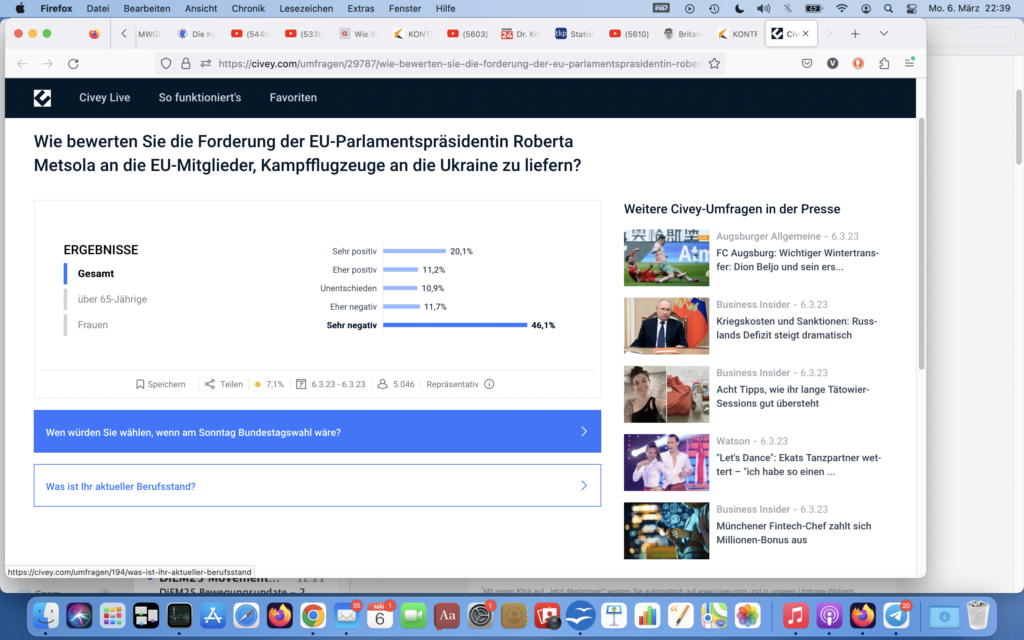Bookmark this page with the star icon

coord(714,63)
